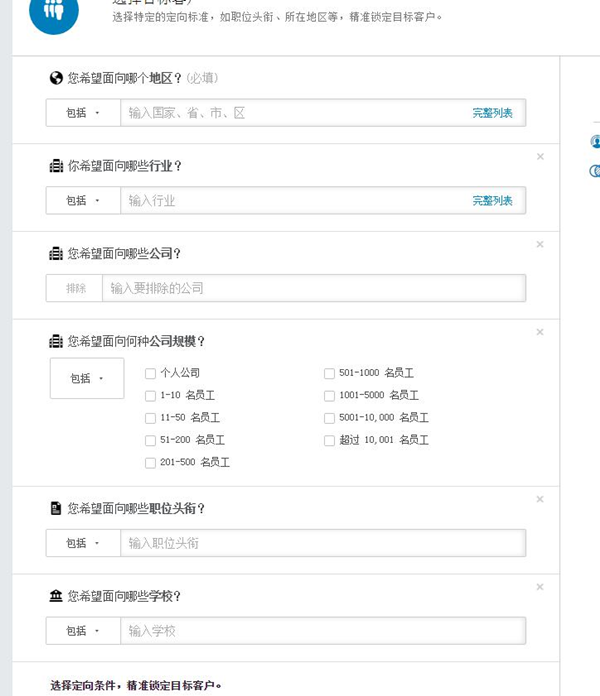Image resolution: width=600 pixels, height=696 pixels.
Task: Click the 选择定向条件 bottom text
Action: pyautogui.click(x=136, y=685)
